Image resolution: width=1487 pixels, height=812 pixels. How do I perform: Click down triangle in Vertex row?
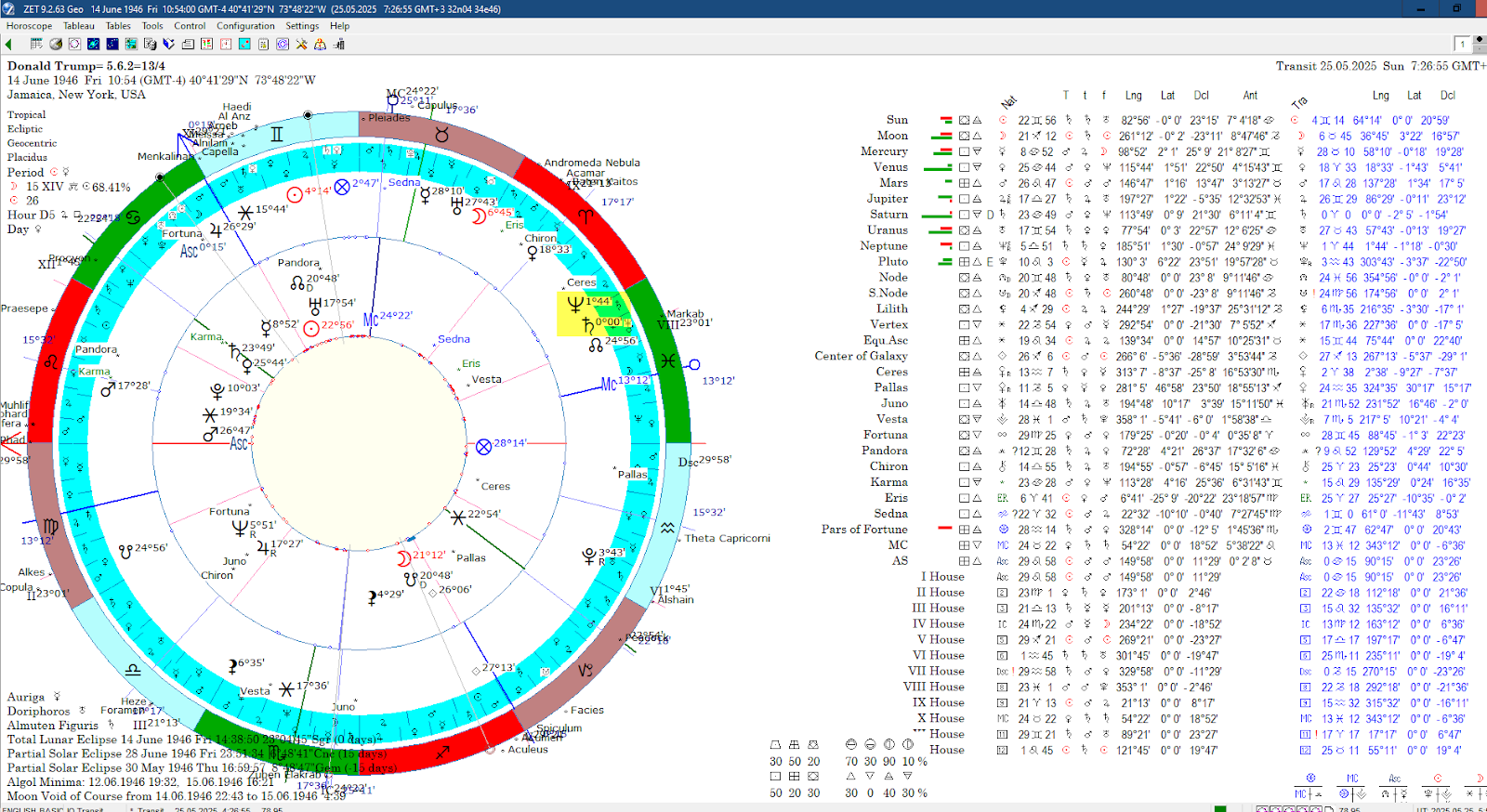(x=977, y=324)
